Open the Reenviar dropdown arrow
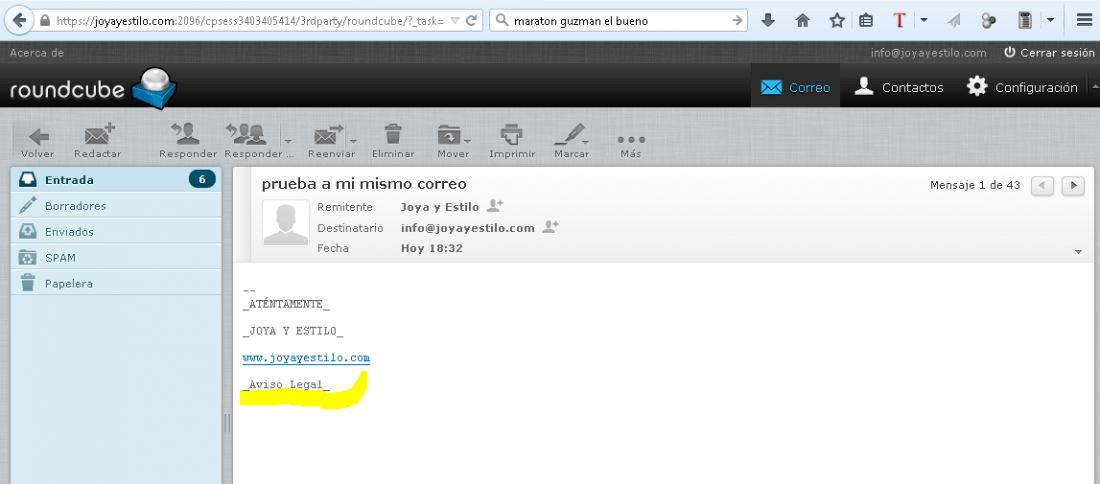The image size is (1100, 484). (x=354, y=140)
